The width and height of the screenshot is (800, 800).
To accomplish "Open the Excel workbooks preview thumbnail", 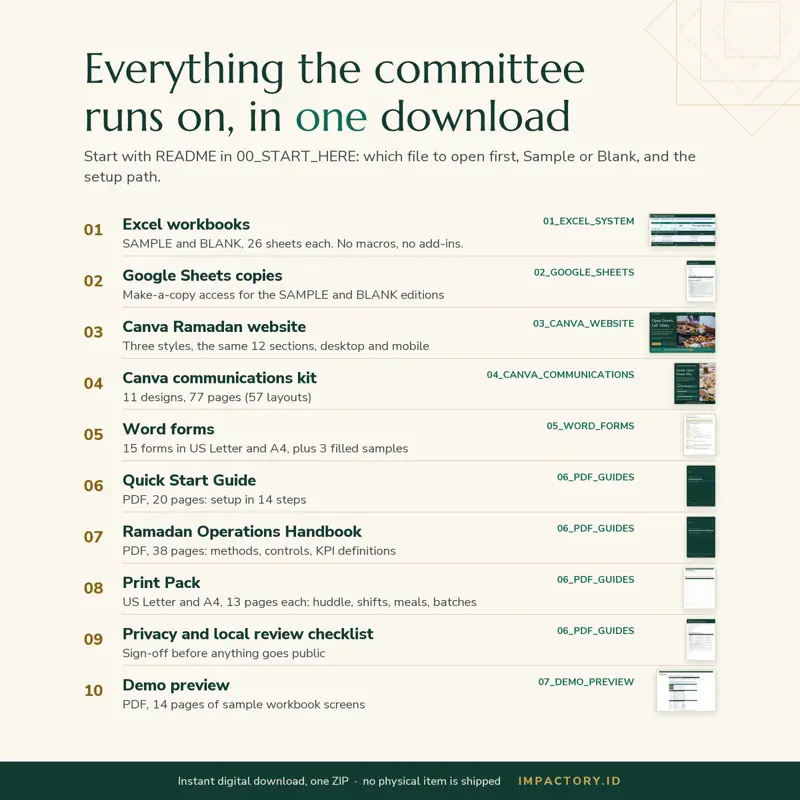I will (682, 230).
